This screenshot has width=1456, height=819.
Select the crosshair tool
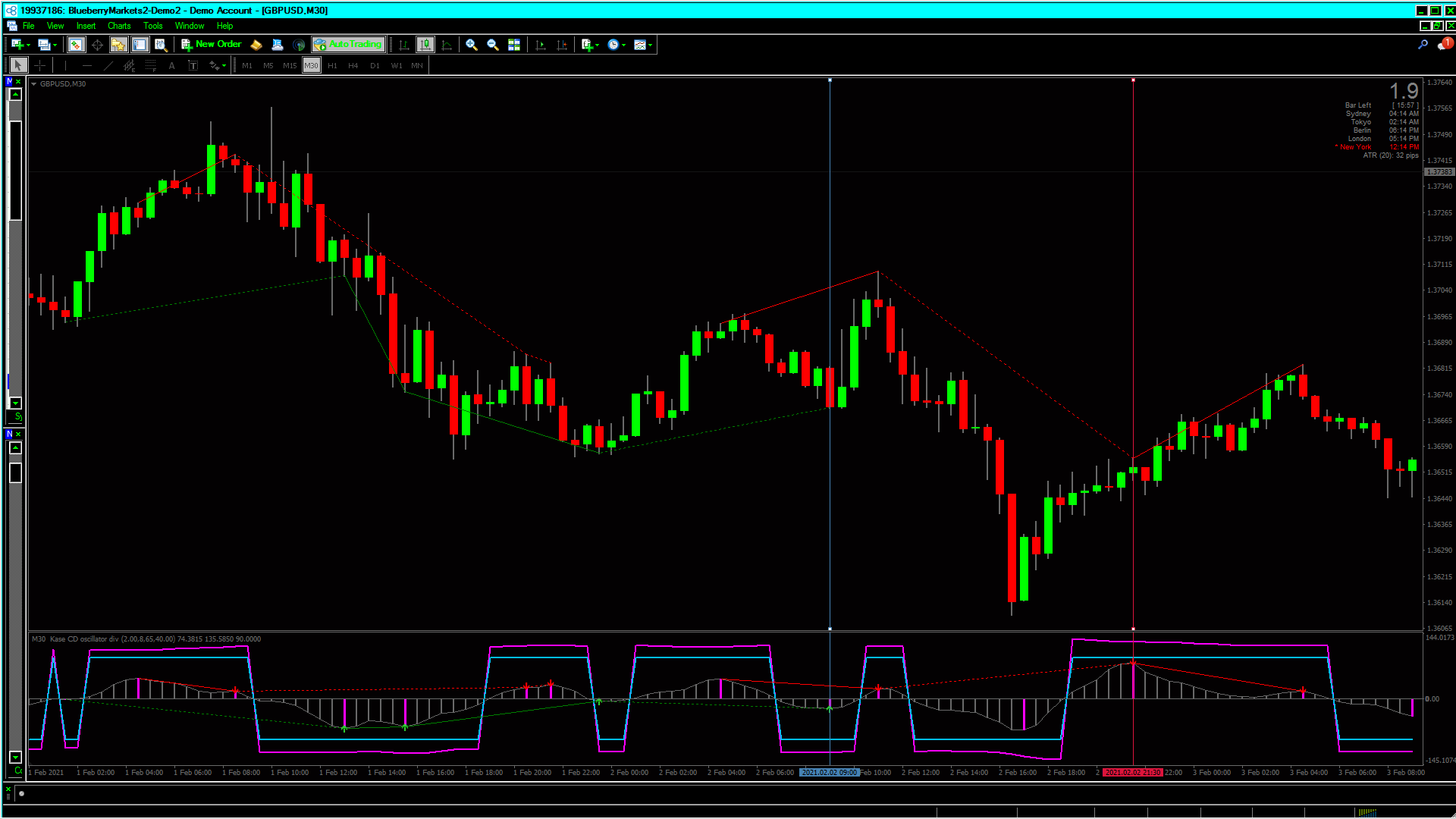pyautogui.click(x=40, y=66)
